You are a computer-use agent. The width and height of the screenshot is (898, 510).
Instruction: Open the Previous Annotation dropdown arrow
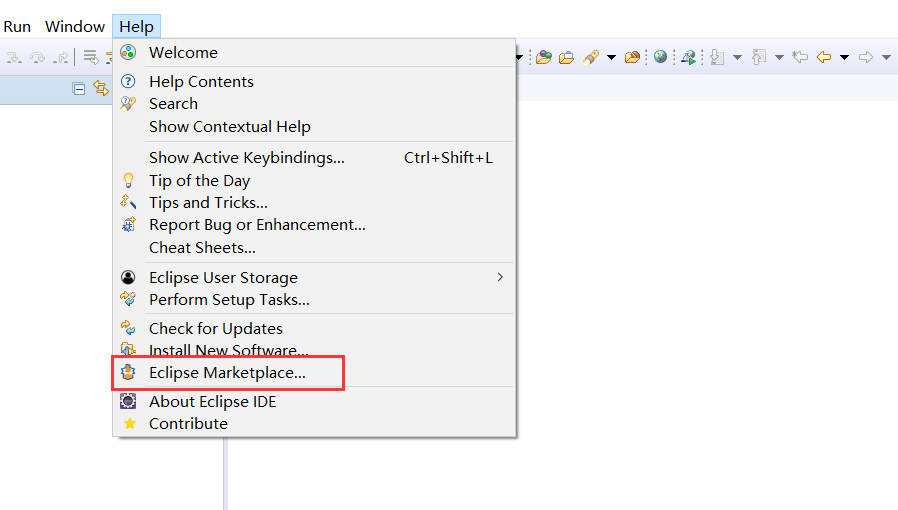click(779, 57)
